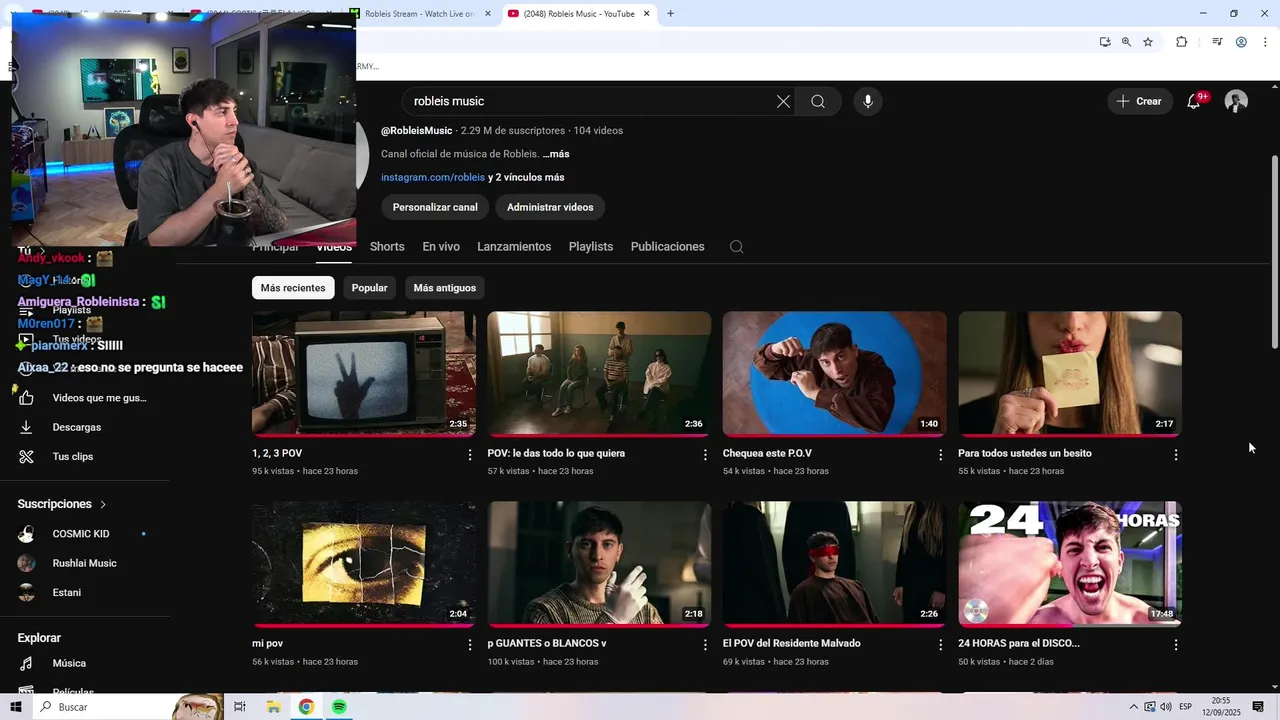Viewport: 1280px width, 720px height.
Task: Open options for 'El POV del Residente Malvado'
Action: [x=940, y=645]
